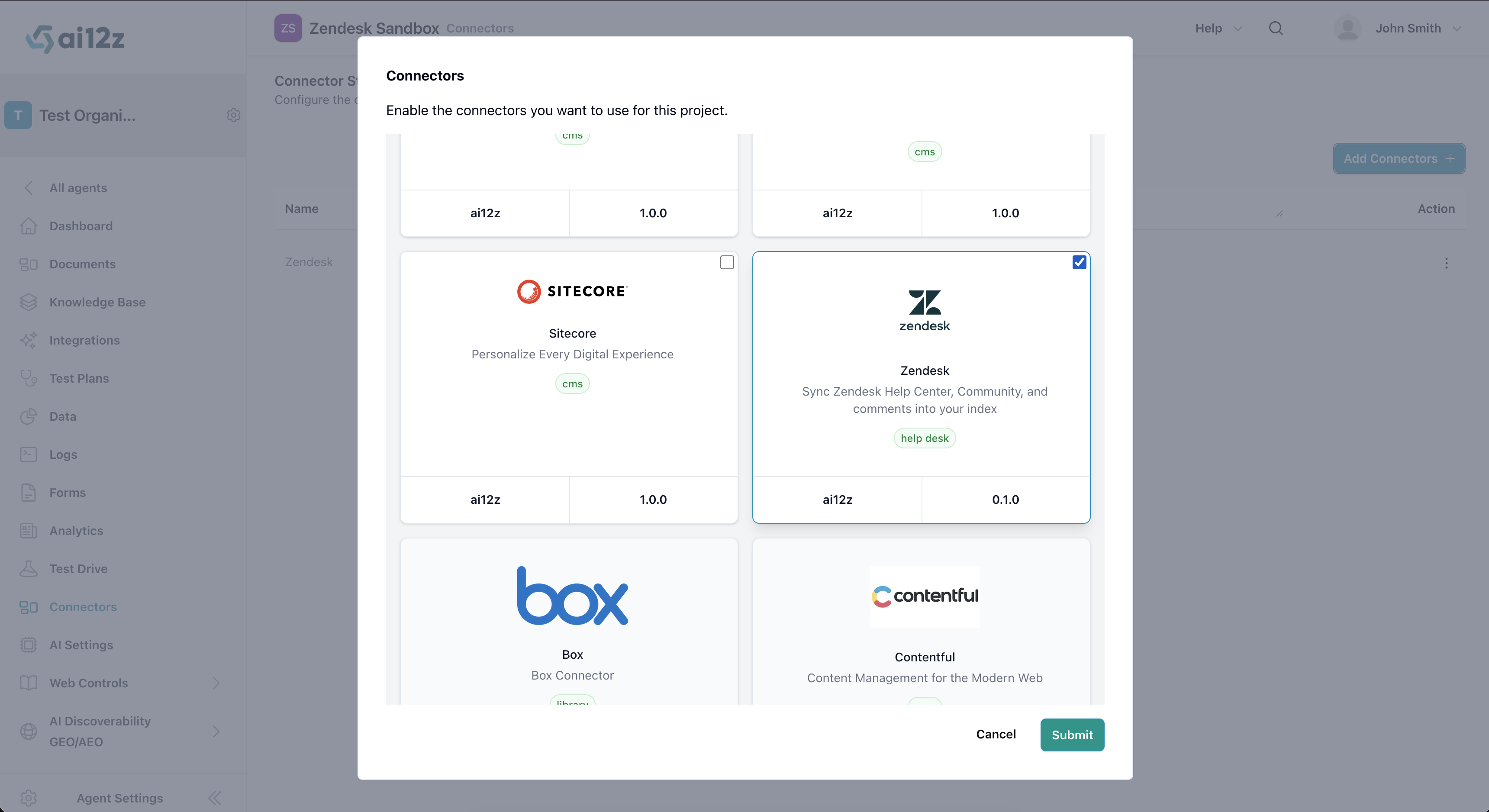The width and height of the screenshot is (1489, 812).
Task: Click the Documents sidebar icon
Action: click(x=28, y=264)
